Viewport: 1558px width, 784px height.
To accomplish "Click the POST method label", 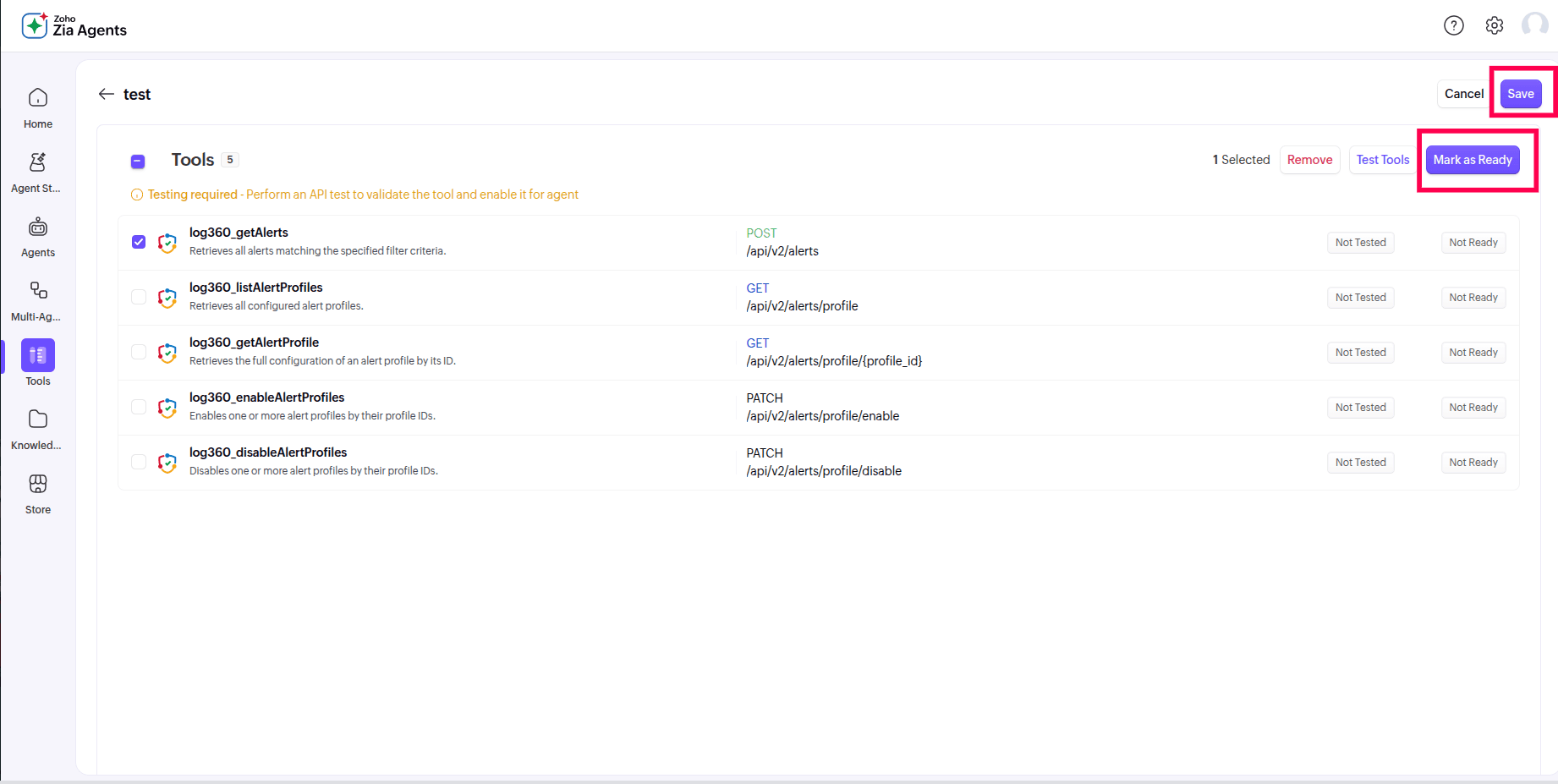I will (761, 233).
